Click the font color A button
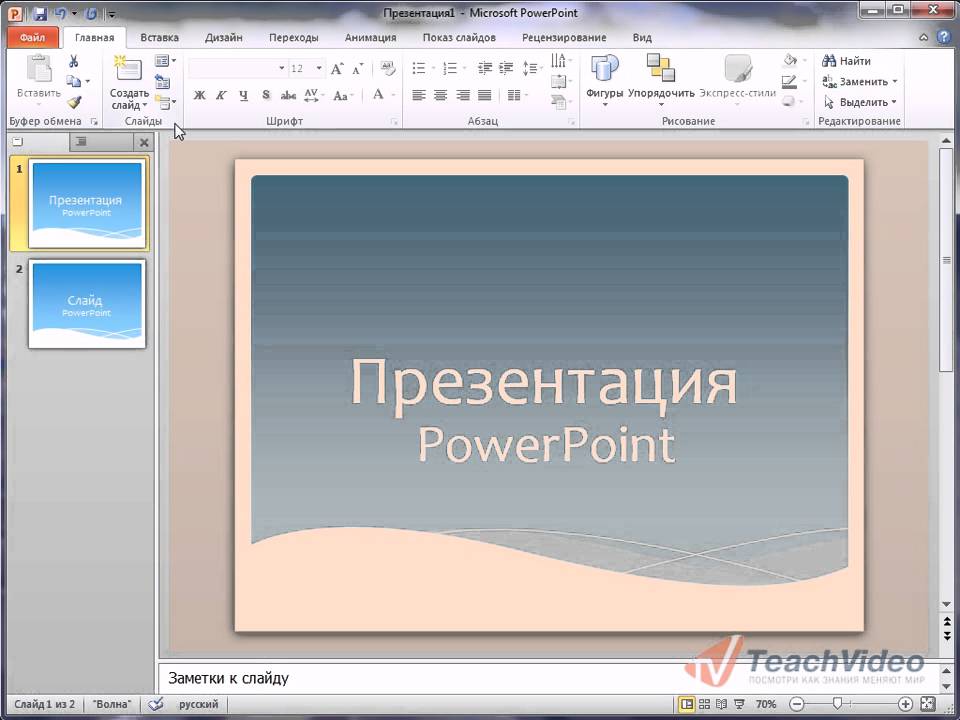This screenshot has width=960, height=720. point(378,95)
